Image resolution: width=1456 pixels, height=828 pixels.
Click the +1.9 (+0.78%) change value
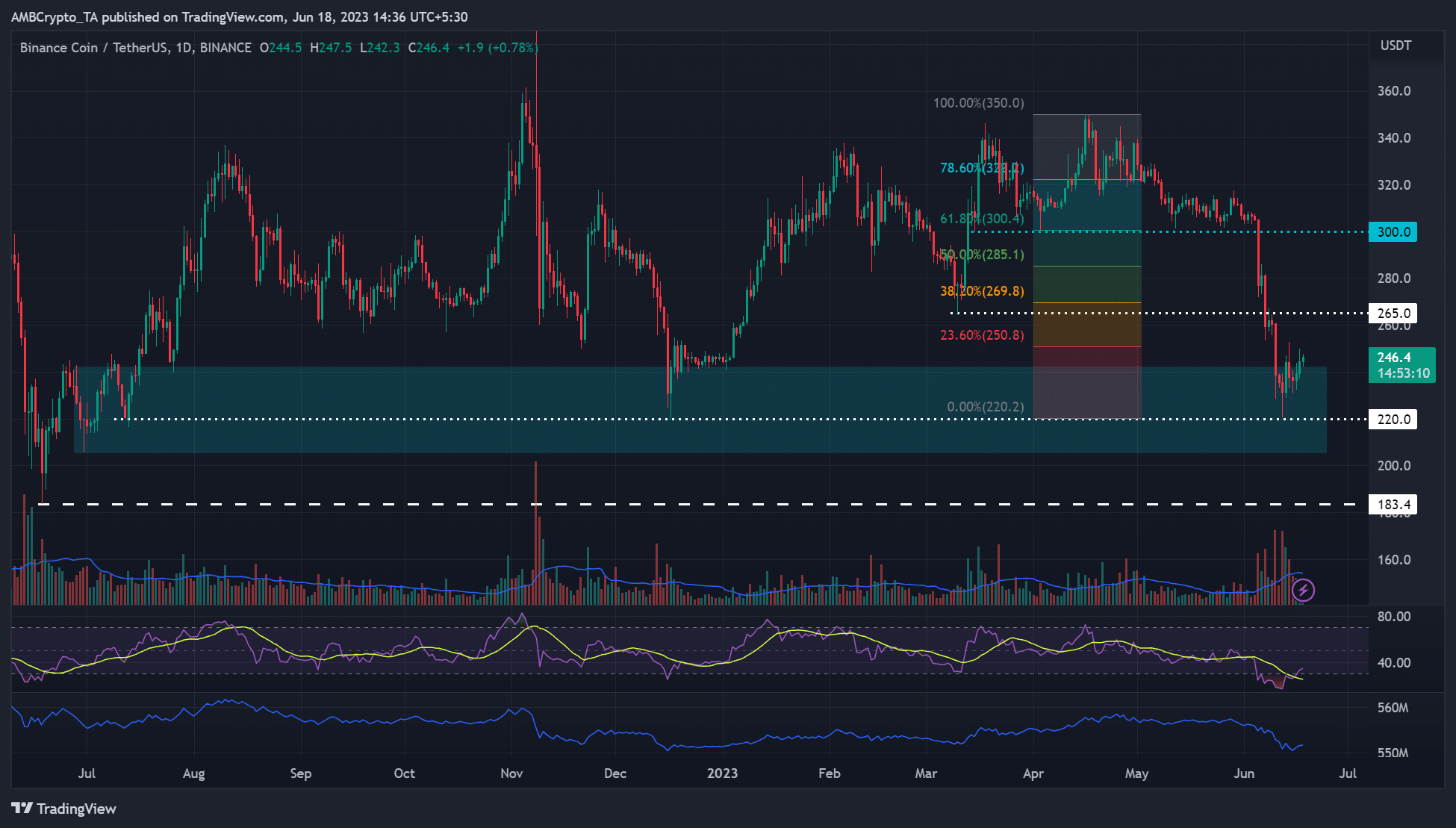click(497, 48)
